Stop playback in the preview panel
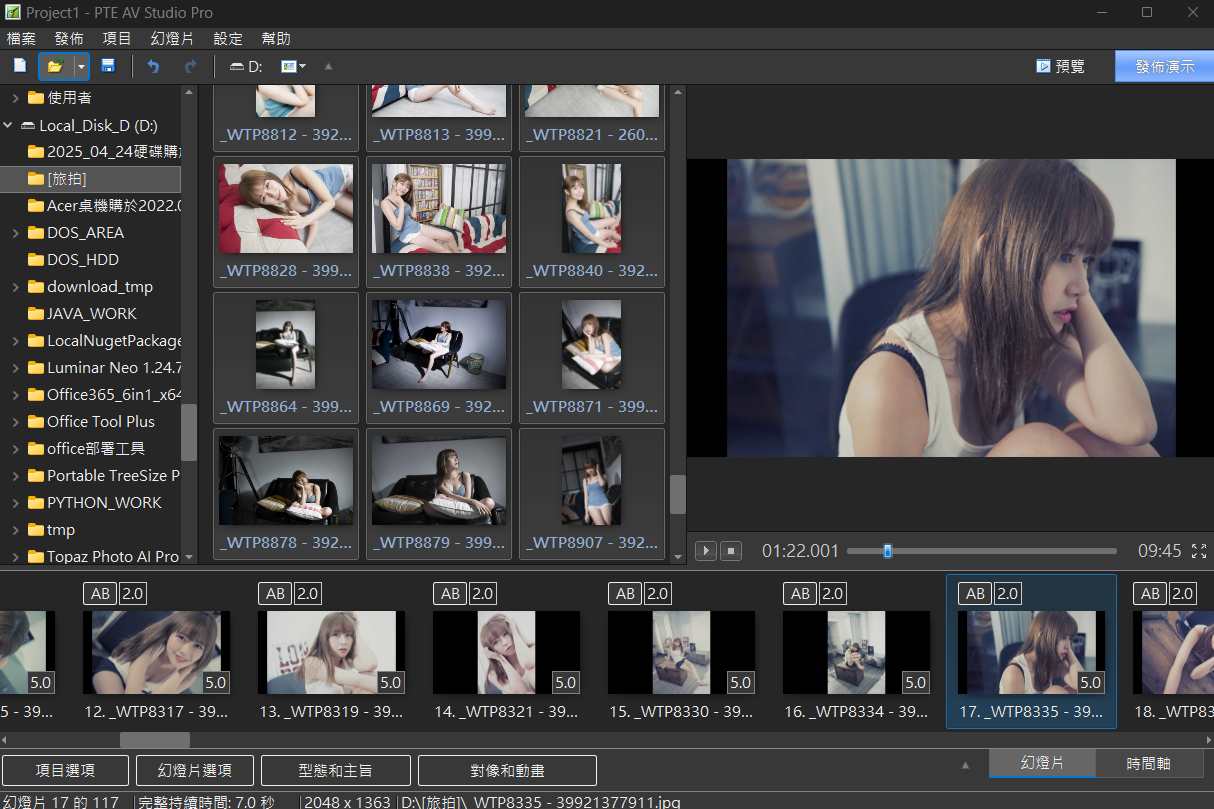Viewport: 1214px width, 809px height. click(x=732, y=551)
